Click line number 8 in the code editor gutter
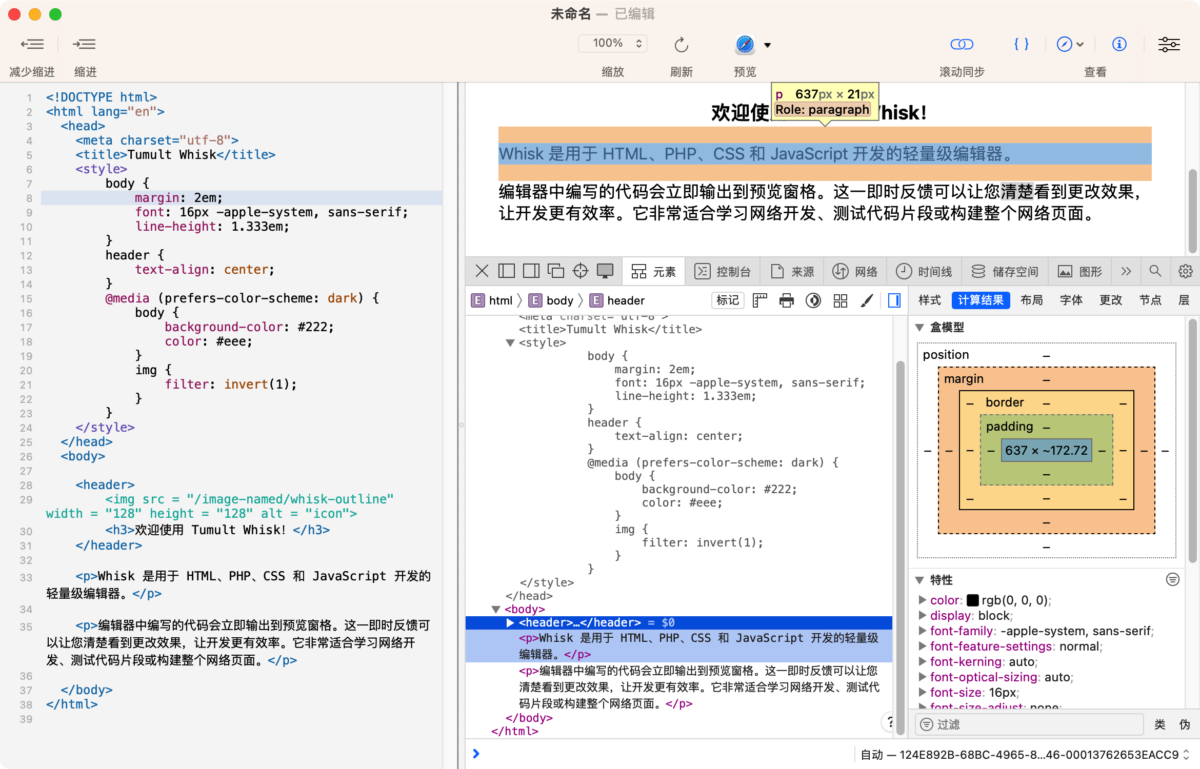 coord(30,198)
